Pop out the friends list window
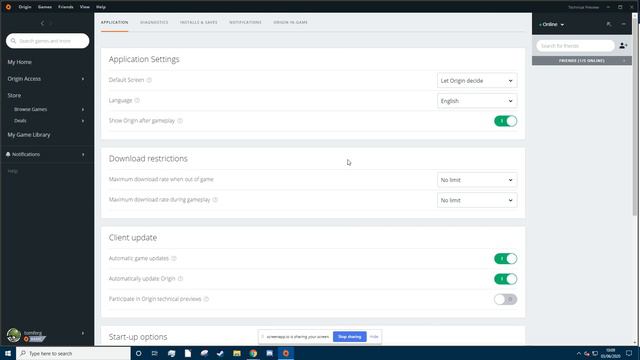Image resolution: width=640 pixels, height=360 pixels. click(609, 24)
